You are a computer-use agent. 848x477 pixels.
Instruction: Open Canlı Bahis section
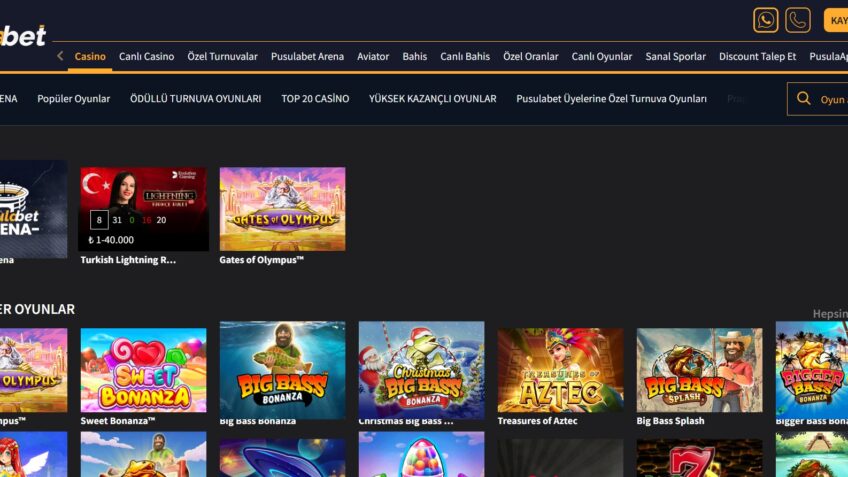pos(465,56)
